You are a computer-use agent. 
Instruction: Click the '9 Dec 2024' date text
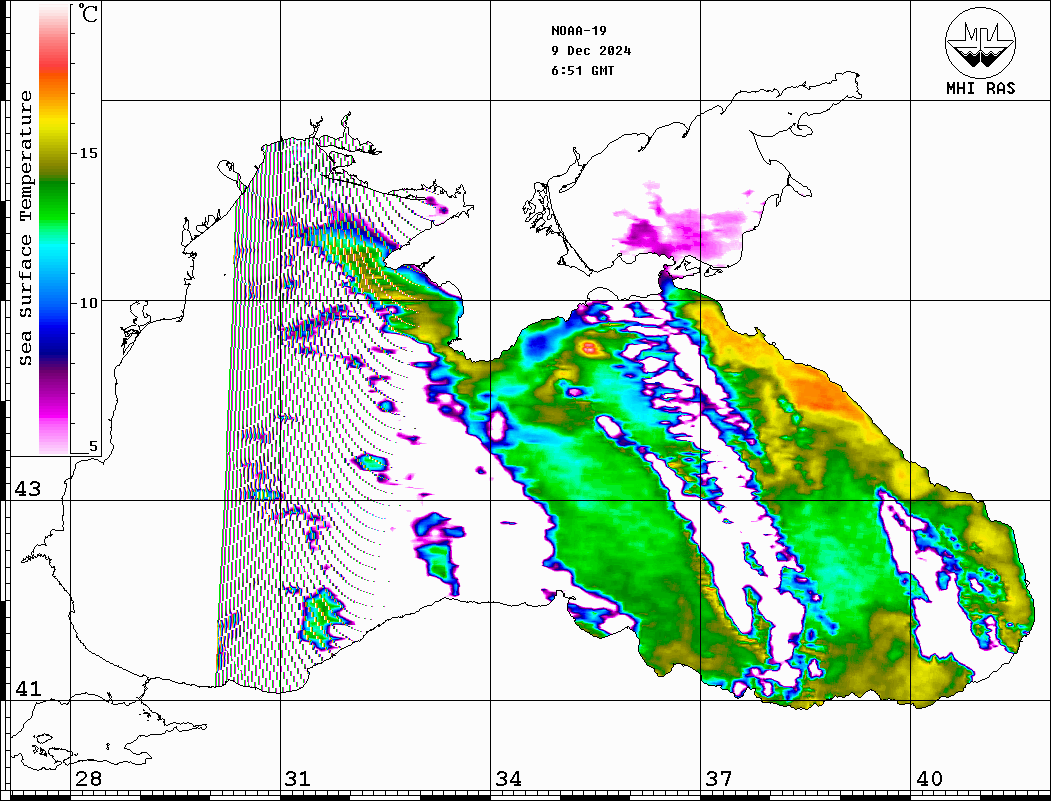tap(591, 51)
